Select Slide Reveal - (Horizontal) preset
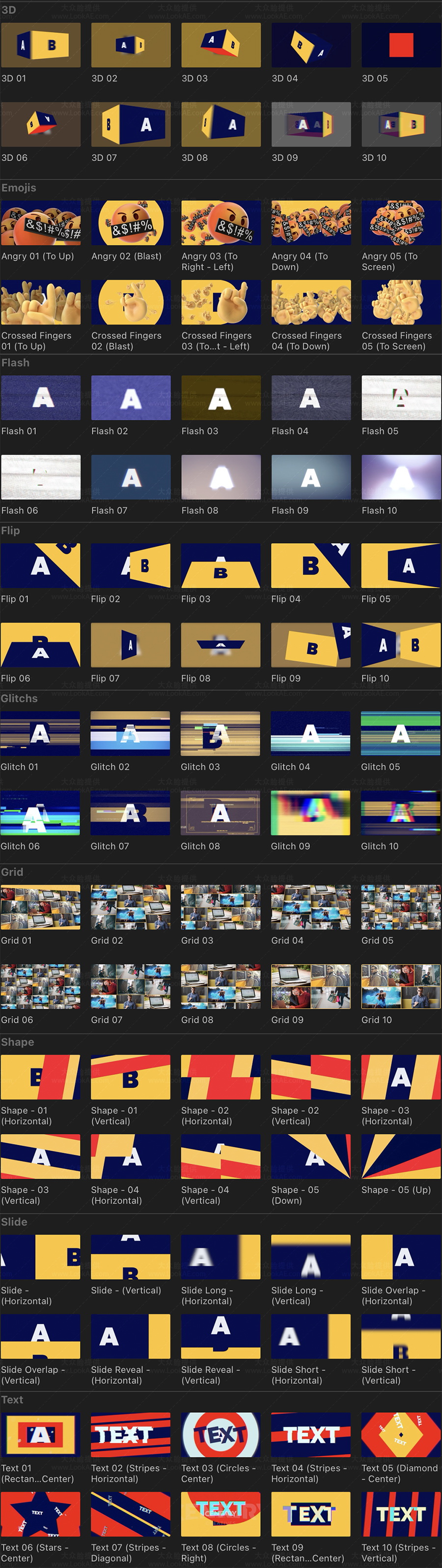This screenshot has height=1568, width=442. click(130, 1336)
